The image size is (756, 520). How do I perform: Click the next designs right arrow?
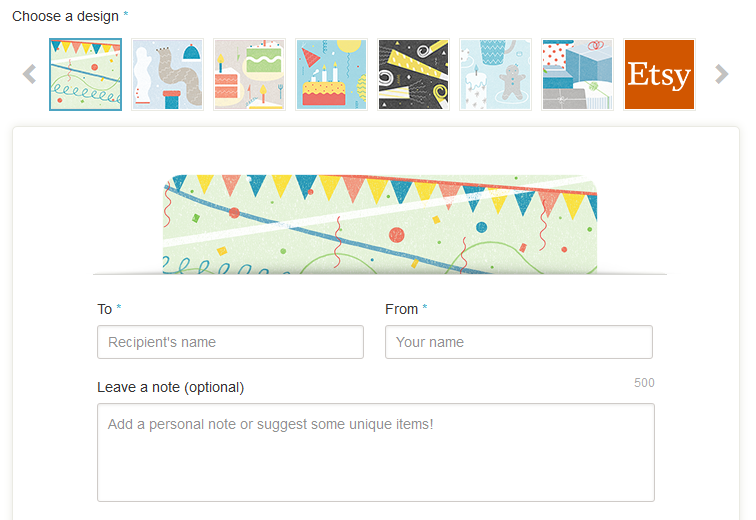pyautogui.click(x=722, y=74)
